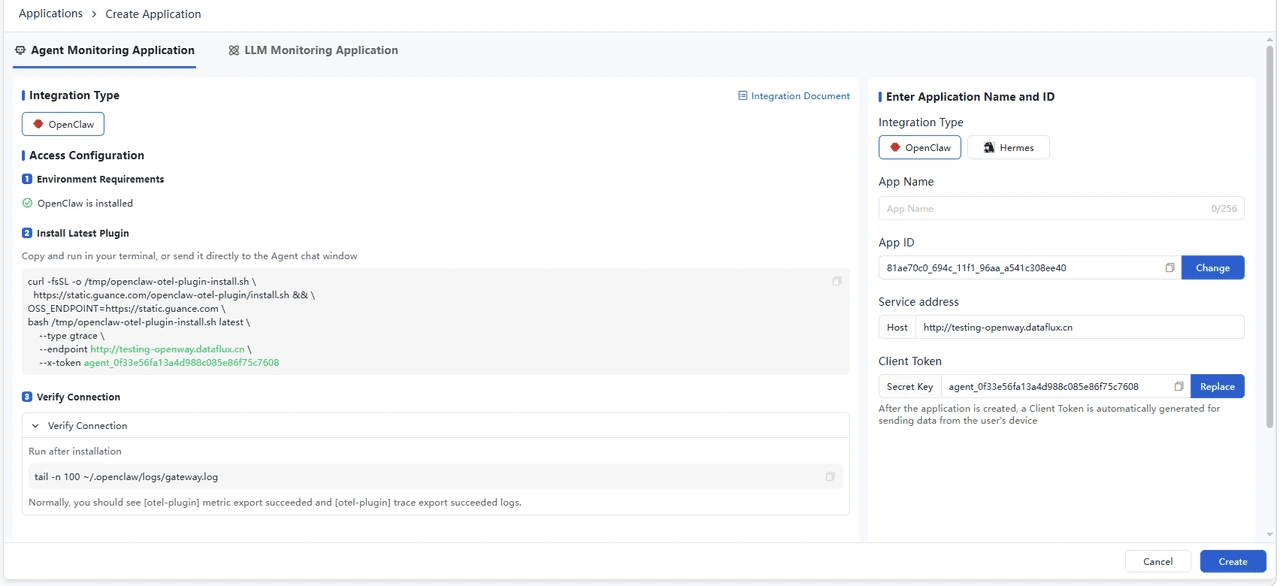Copy the App ID value
Screen dimensions: 1280x586
click(1170, 268)
